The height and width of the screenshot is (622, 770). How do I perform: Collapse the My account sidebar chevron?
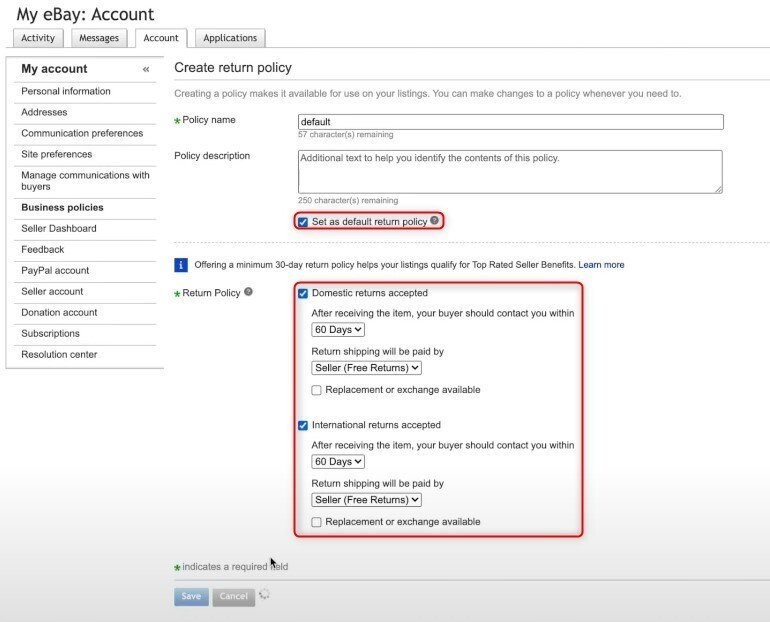146,69
